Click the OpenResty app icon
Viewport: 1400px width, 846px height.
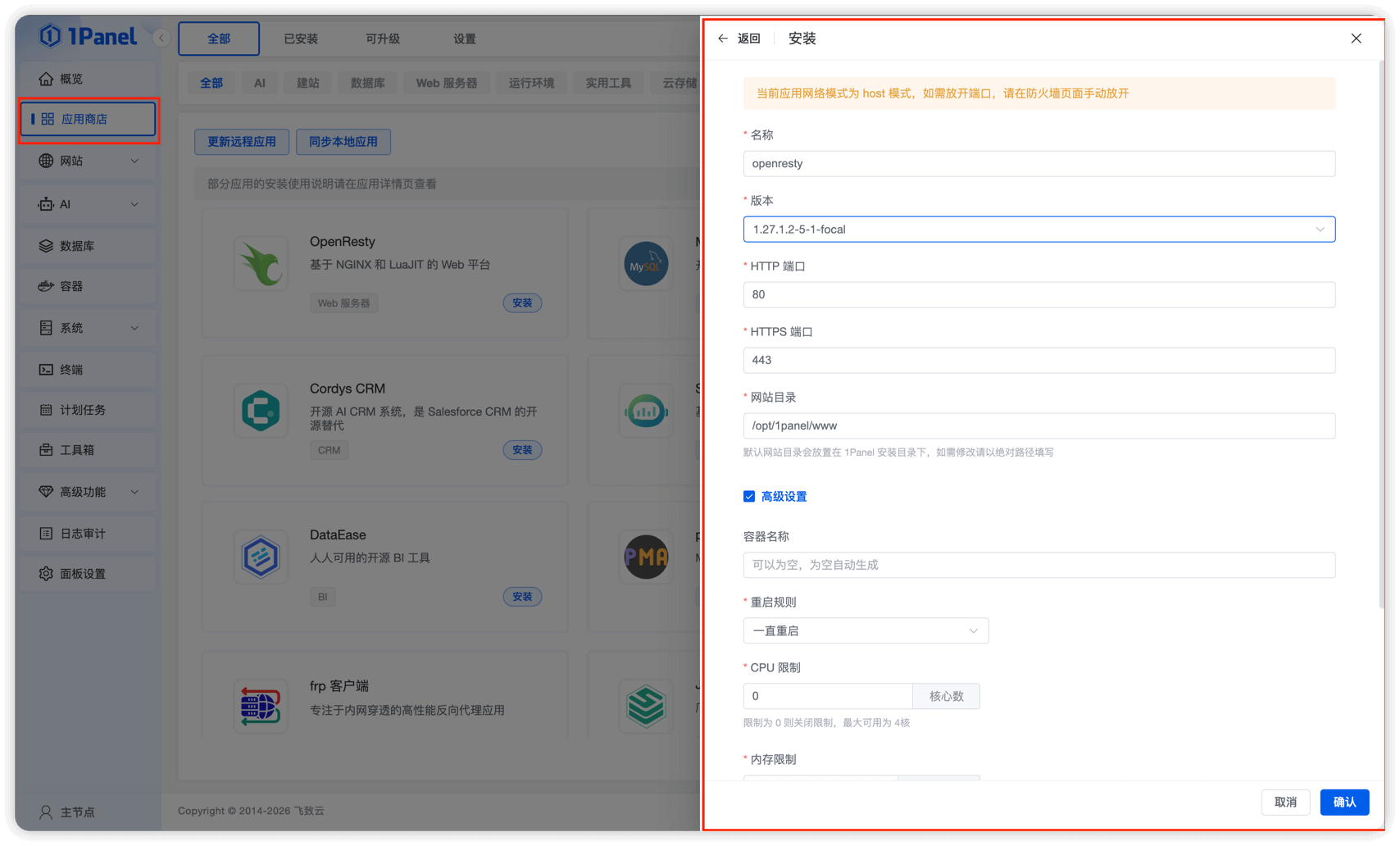[261, 264]
